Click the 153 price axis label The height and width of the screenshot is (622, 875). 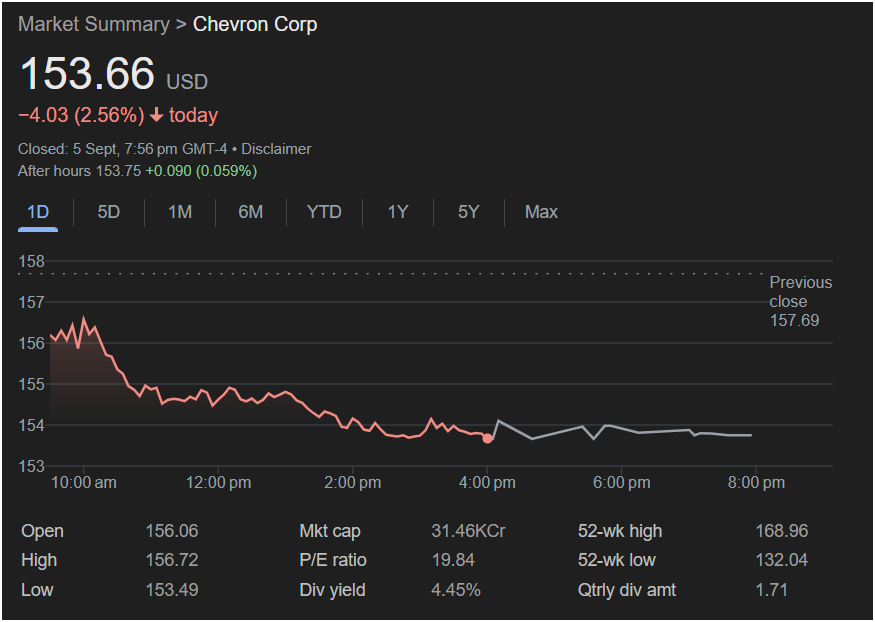[x=31, y=466]
